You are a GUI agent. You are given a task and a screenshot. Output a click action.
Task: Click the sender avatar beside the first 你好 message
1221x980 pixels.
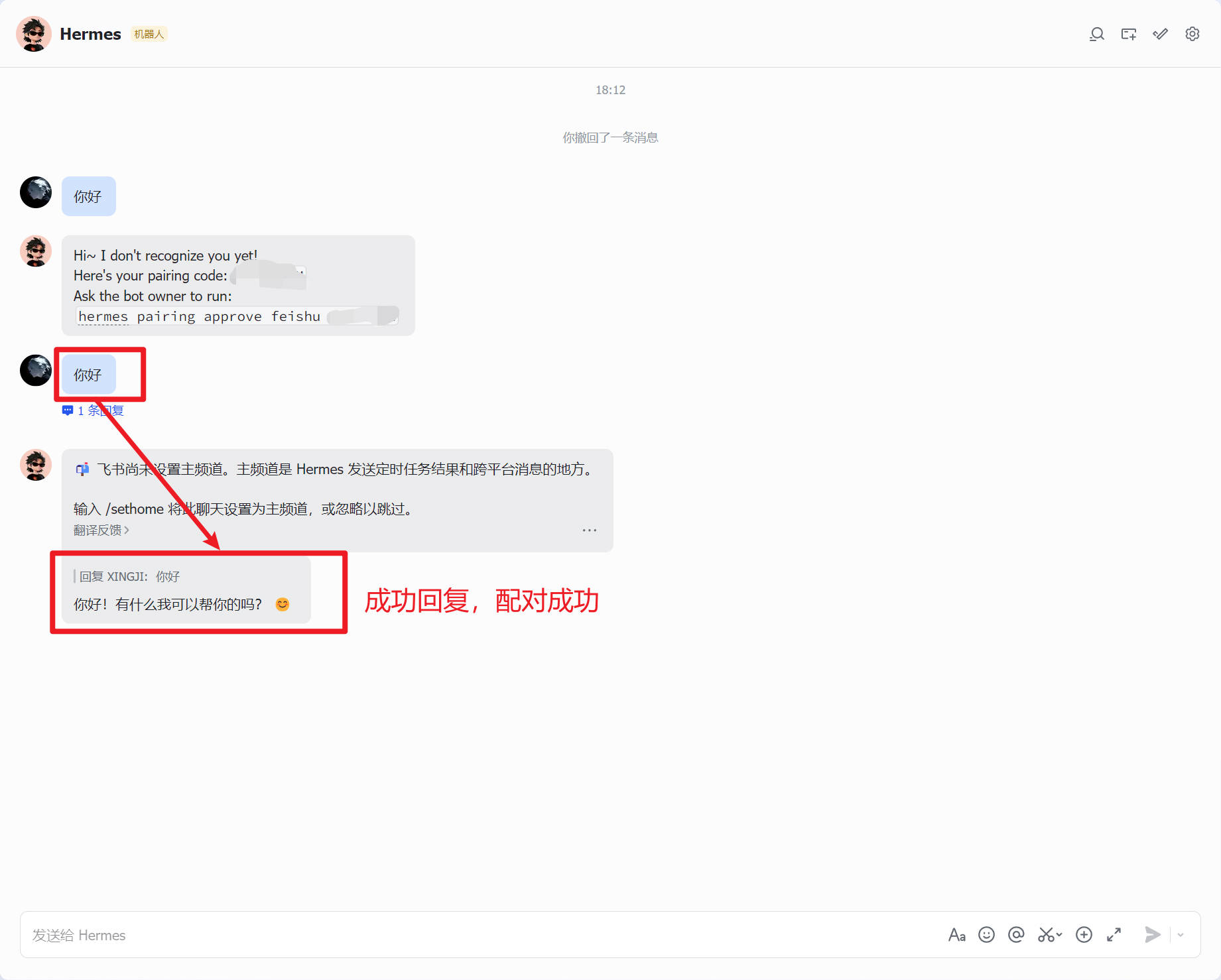click(x=36, y=192)
